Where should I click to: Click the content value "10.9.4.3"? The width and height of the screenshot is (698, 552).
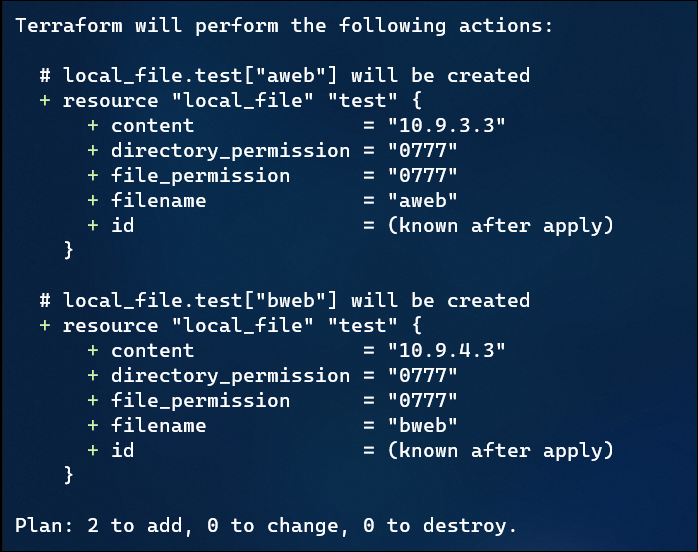[447, 351]
